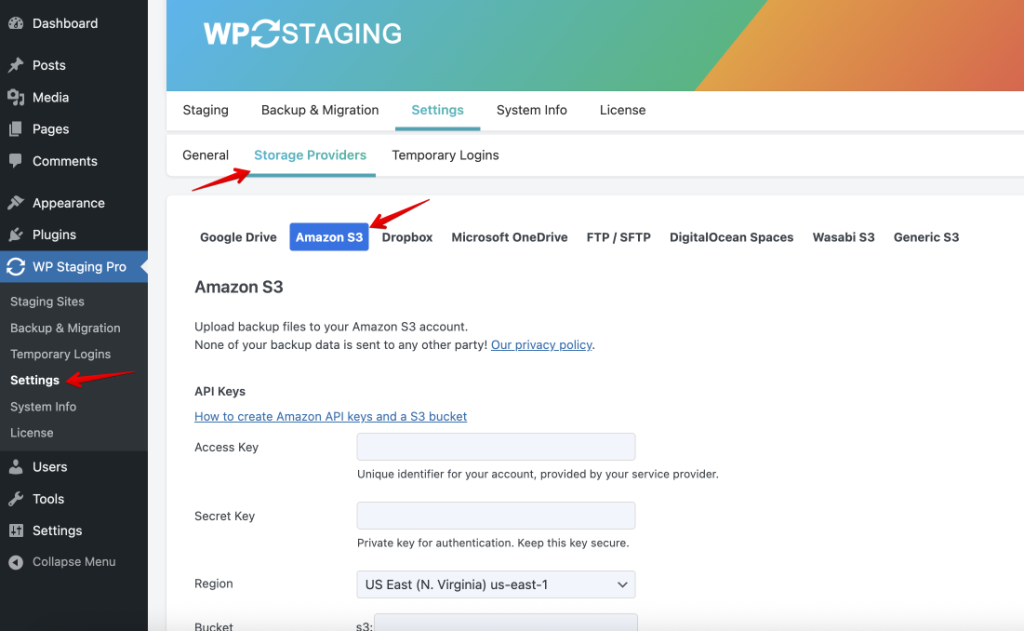Select the Google Drive provider tab

[x=238, y=237]
